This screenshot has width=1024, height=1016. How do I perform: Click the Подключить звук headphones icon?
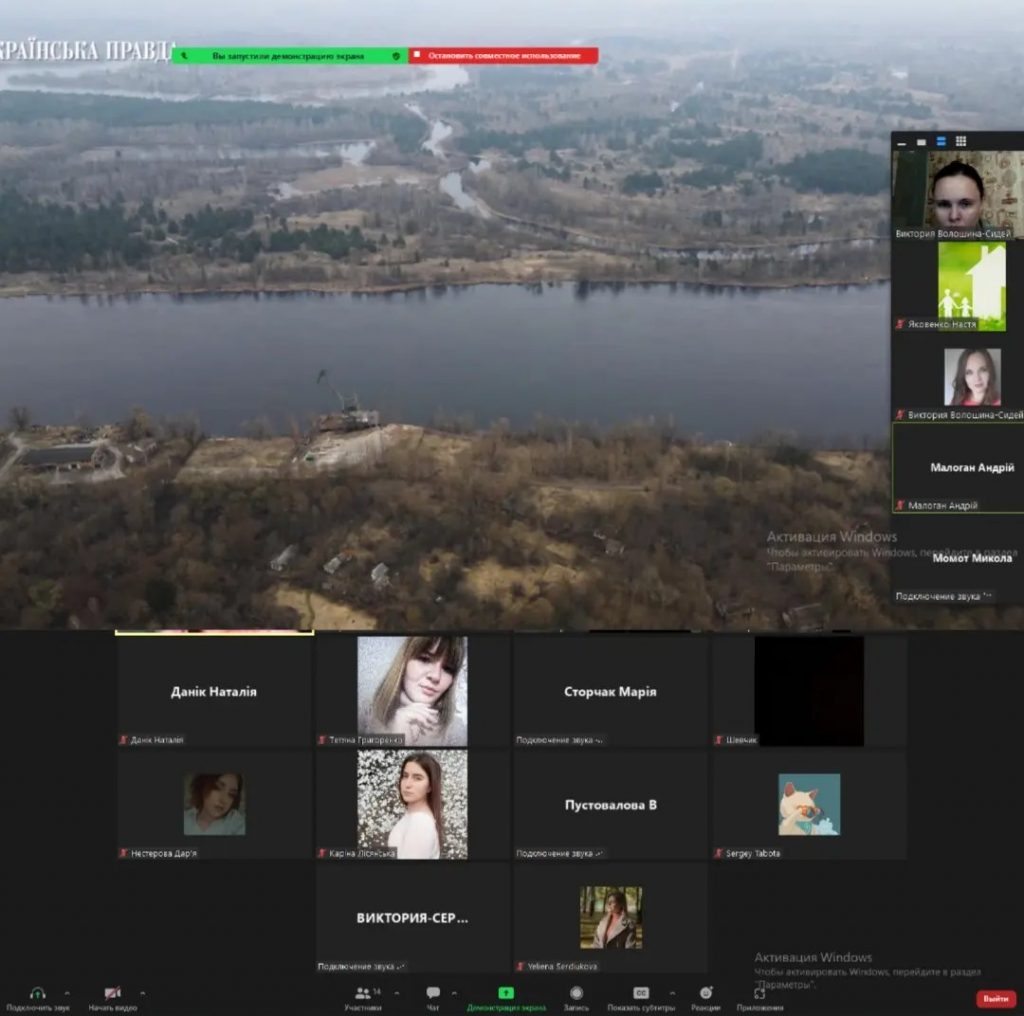[37, 993]
